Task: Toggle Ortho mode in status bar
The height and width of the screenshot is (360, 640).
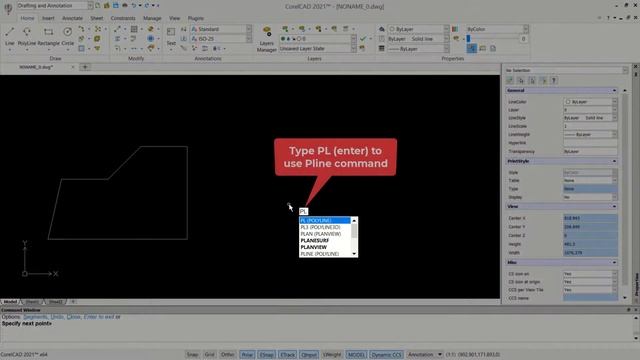Action: 228,355
